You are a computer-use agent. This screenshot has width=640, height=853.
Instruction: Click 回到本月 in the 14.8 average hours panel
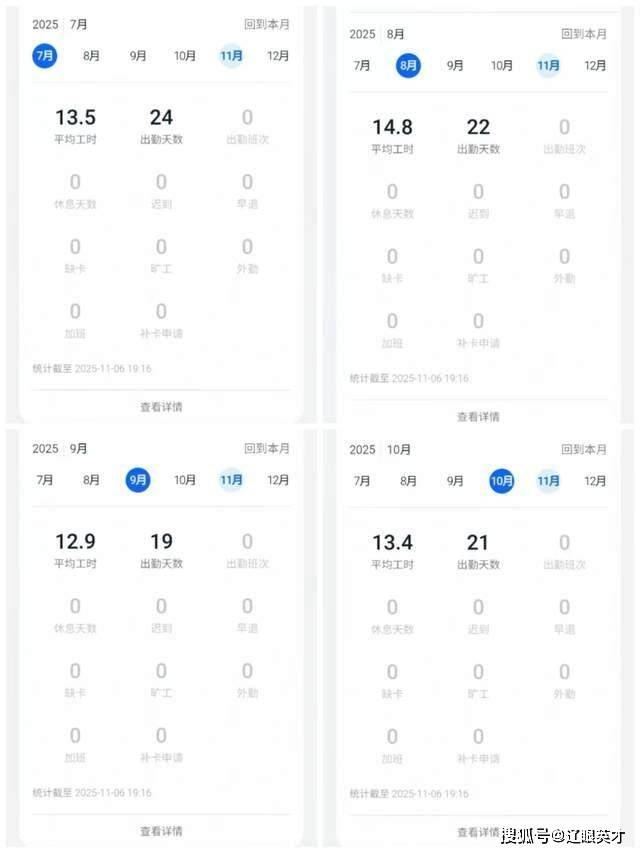click(x=584, y=34)
